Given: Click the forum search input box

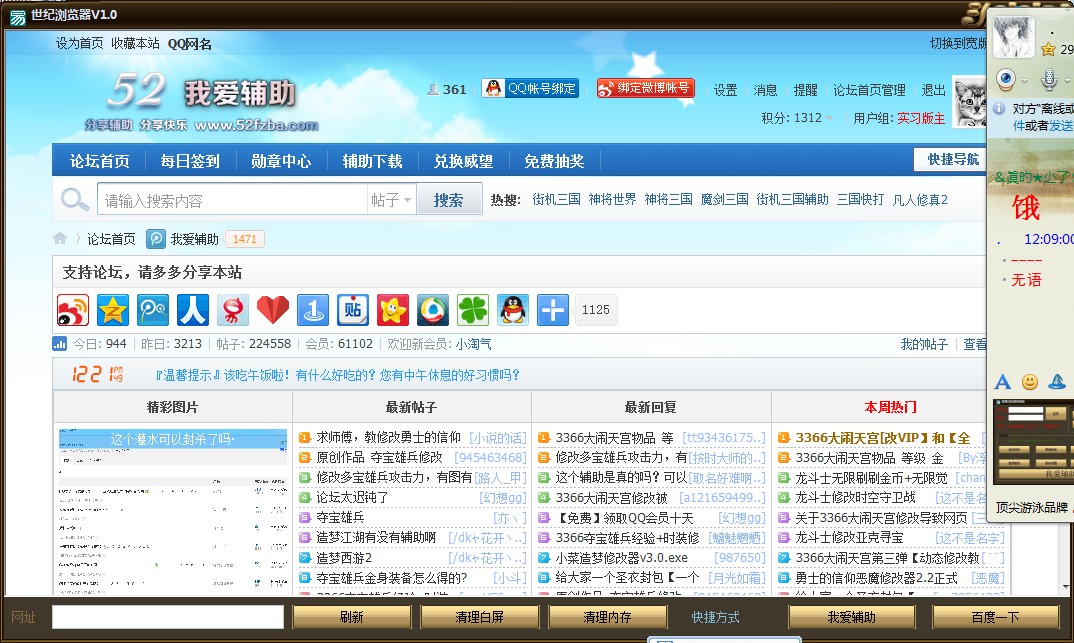Looking at the screenshot, I should coord(232,200).
